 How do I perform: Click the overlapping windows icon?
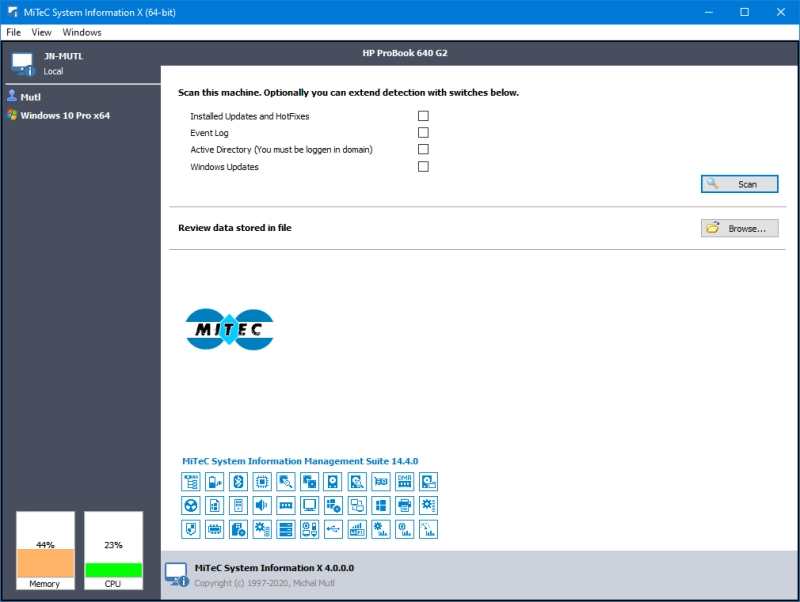(x=309, y=482)
